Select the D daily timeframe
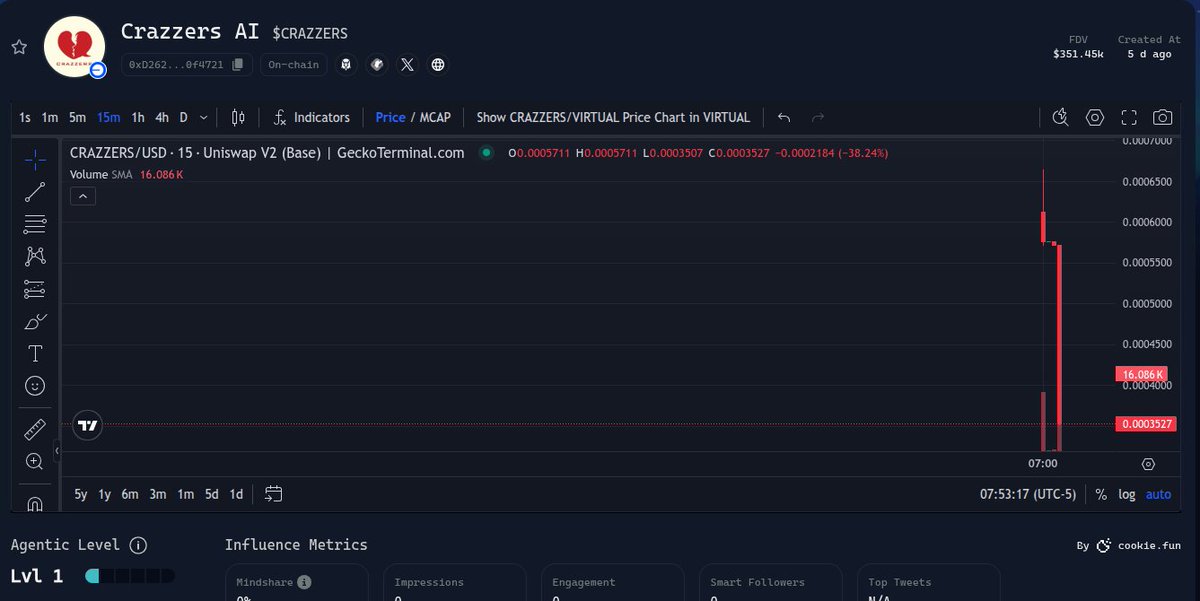The height and width of the screenshot is (601, 1200). 183,117
